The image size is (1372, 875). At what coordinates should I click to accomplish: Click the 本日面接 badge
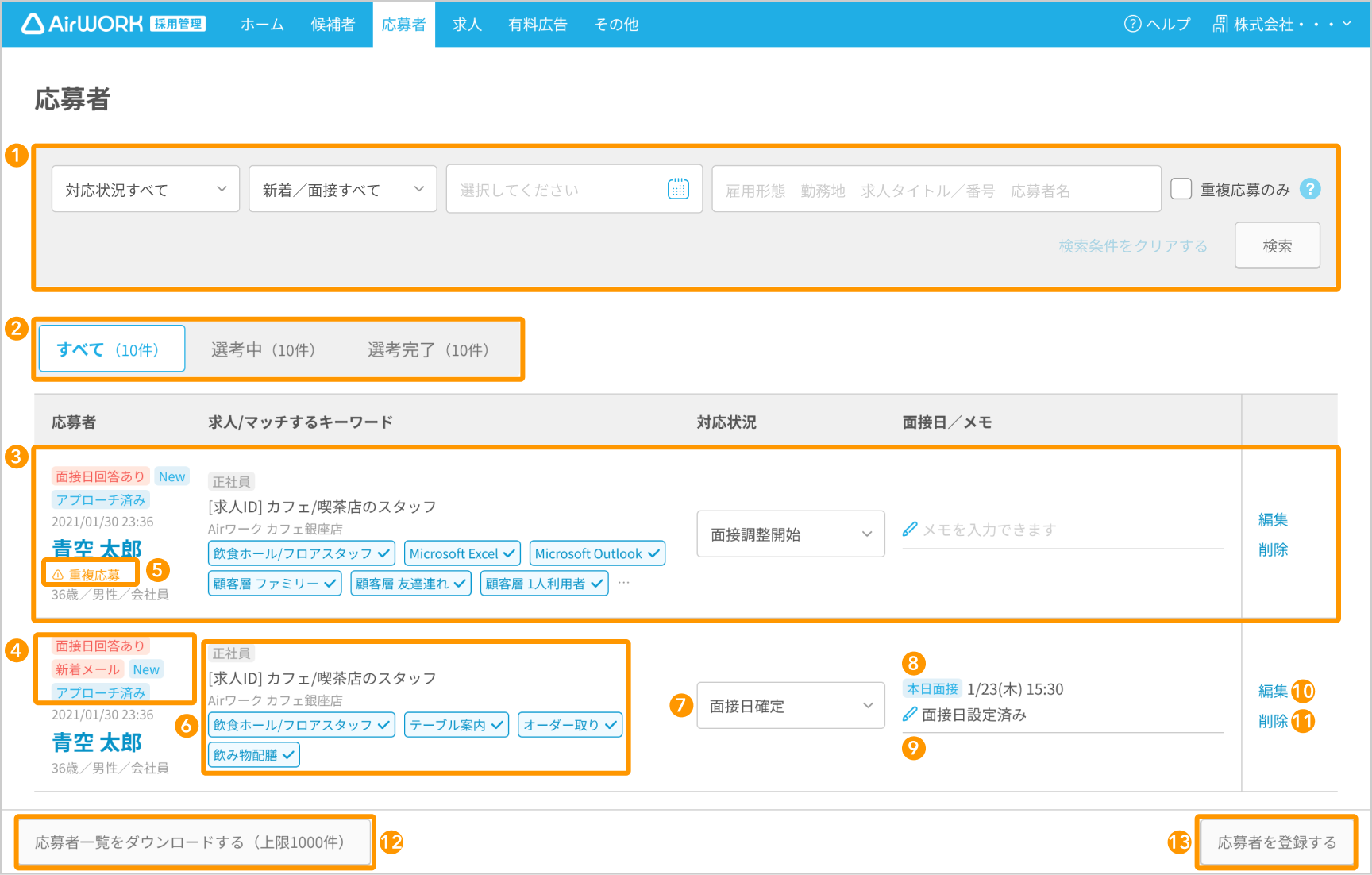pos(932,688)
